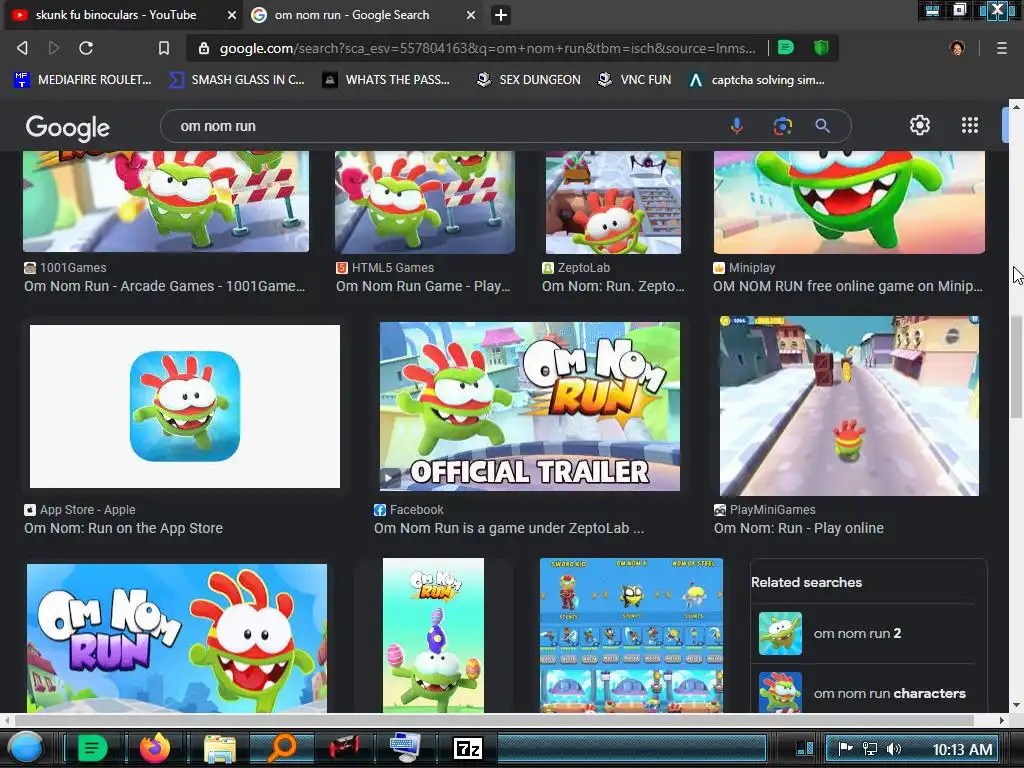Open the Google apps grid

970,125
